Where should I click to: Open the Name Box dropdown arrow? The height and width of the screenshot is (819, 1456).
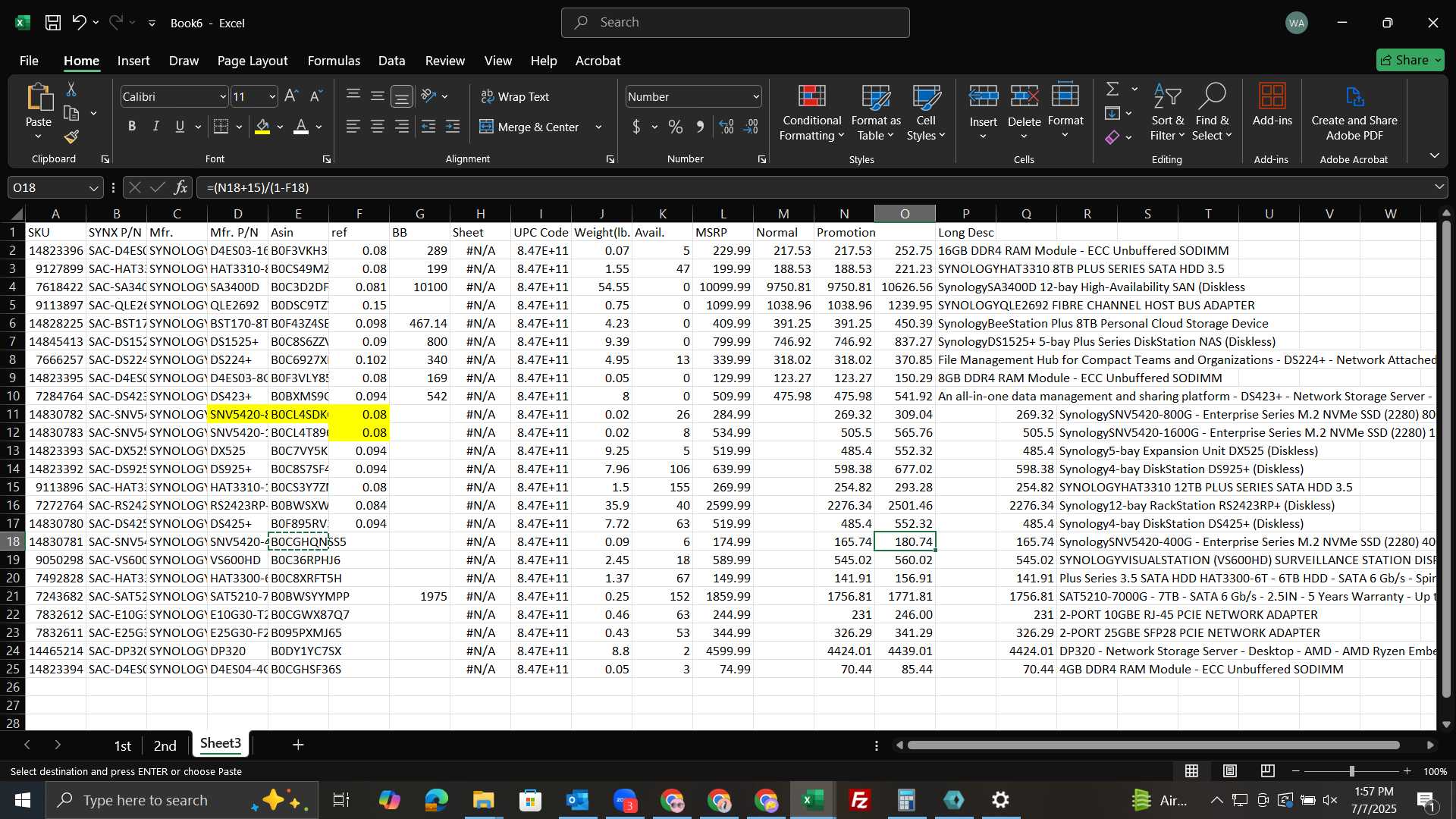pos(93,188)
